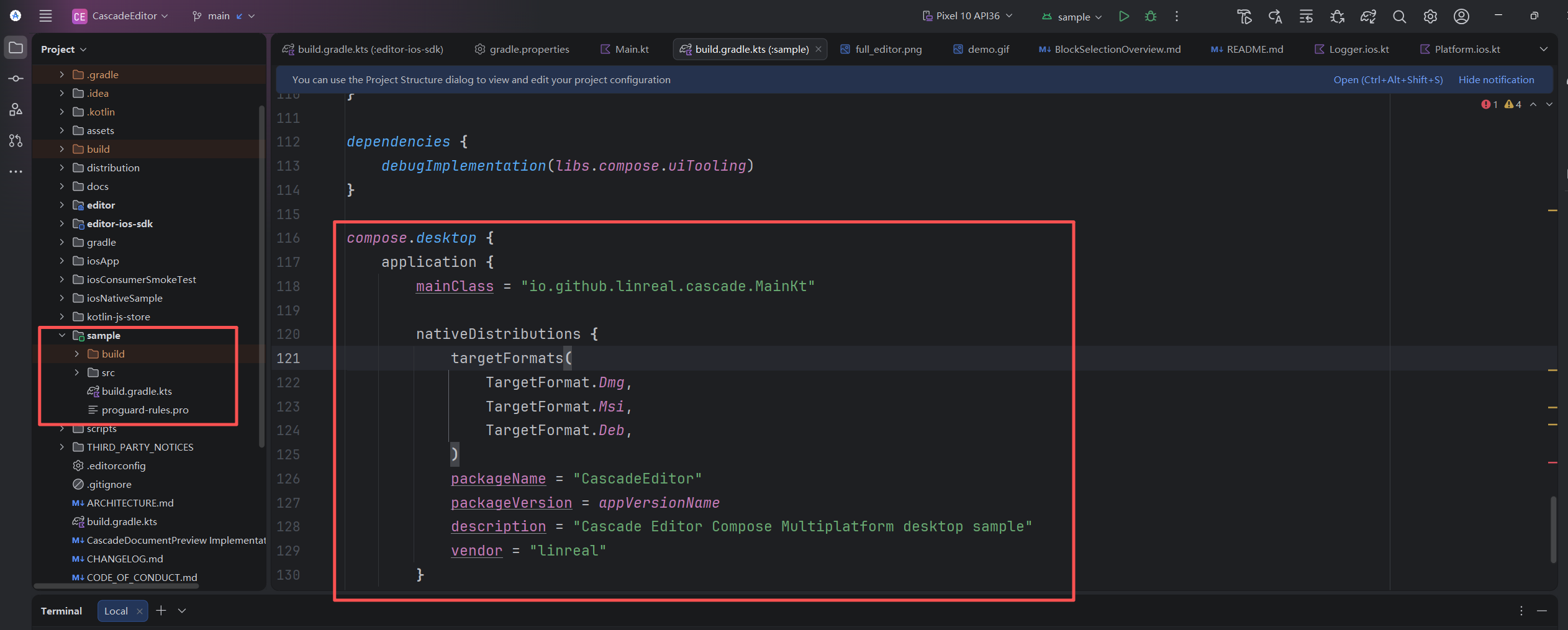The height and width of the screenshot is (630, 1568).
Task: Select the .editorconfig file
Action: pyautogui.click(x=116, y=466)
